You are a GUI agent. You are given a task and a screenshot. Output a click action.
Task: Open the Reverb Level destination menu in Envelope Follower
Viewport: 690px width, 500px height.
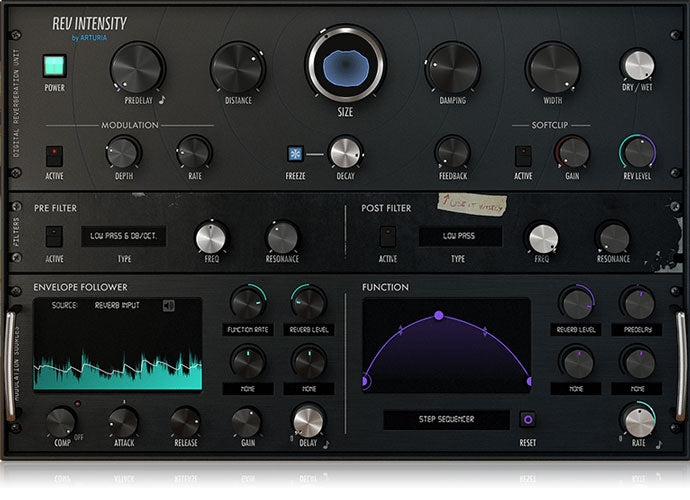tap(309, 330)
